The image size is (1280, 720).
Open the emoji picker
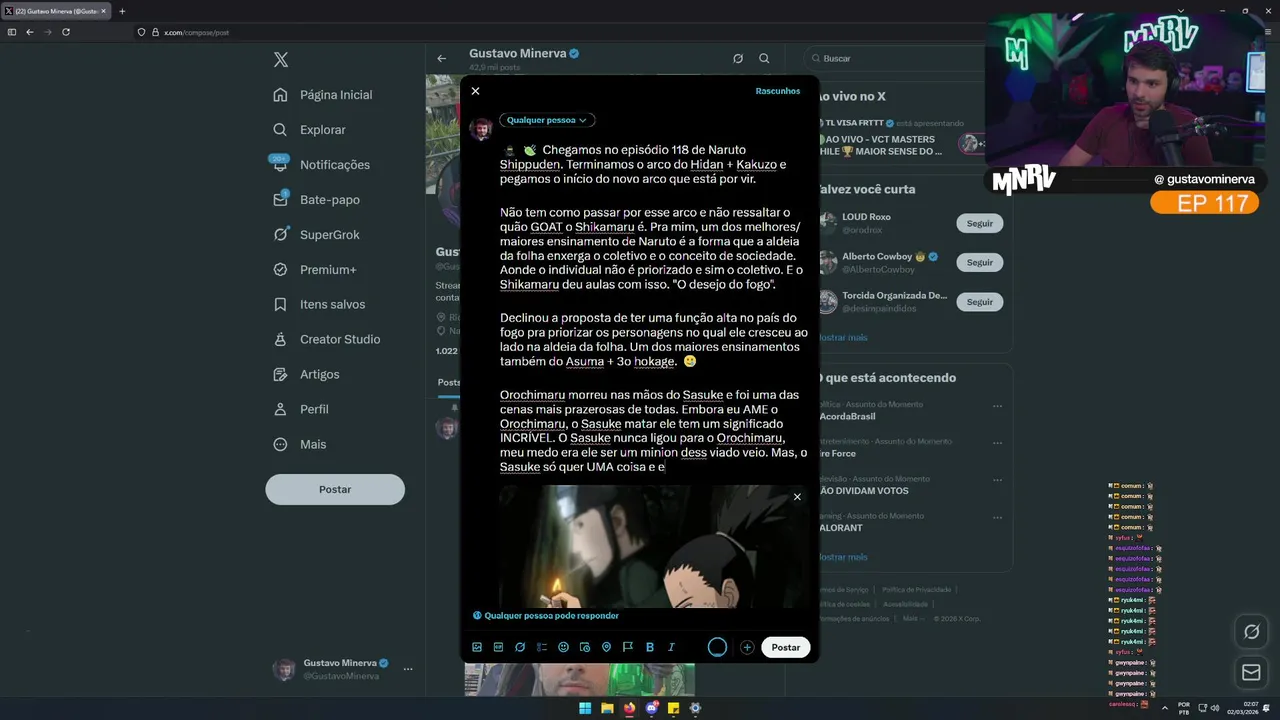563,647
